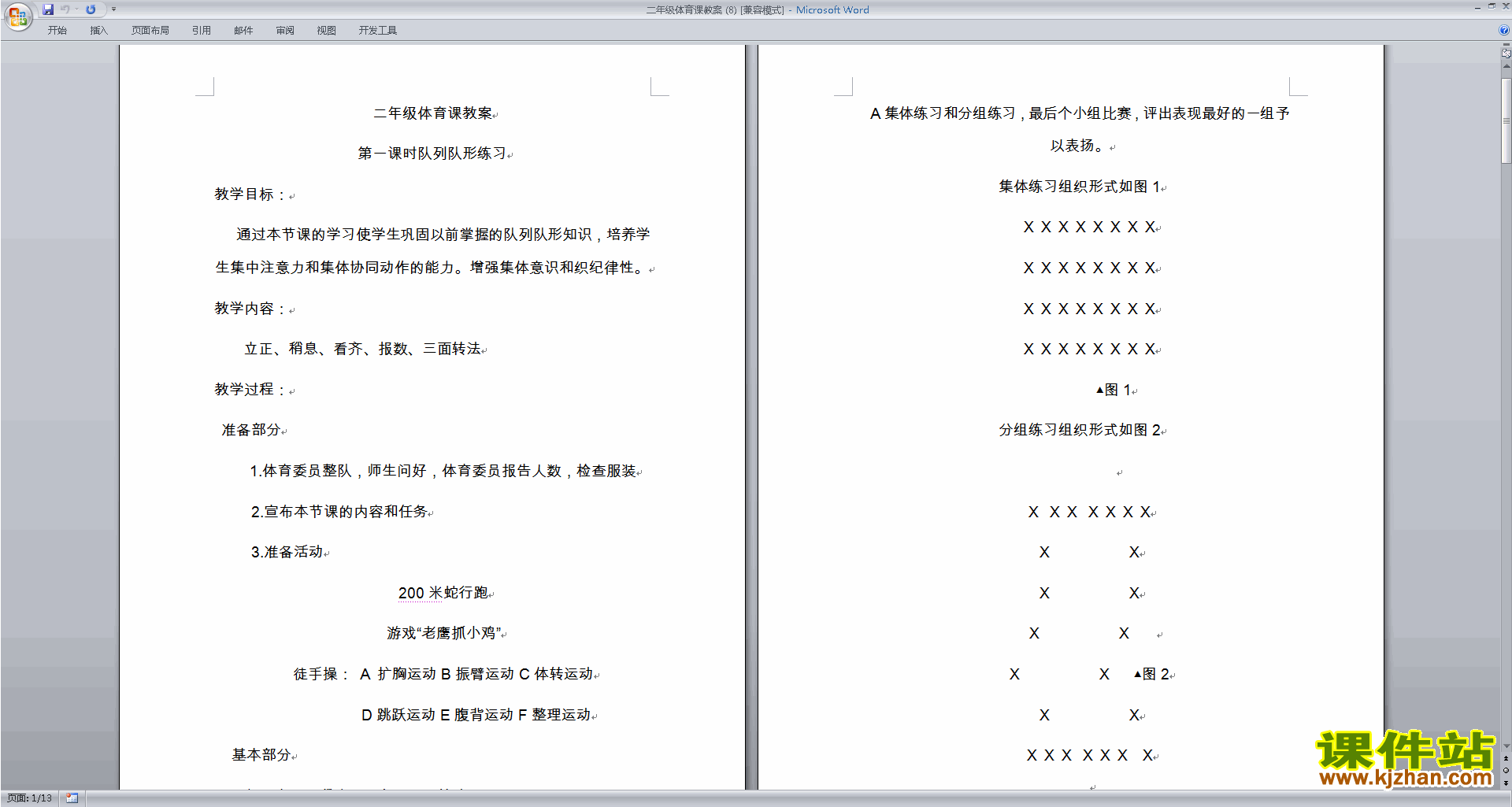Click the line D 跳跃运动 E 腹背运动
1512x807 pixels.
476,715
